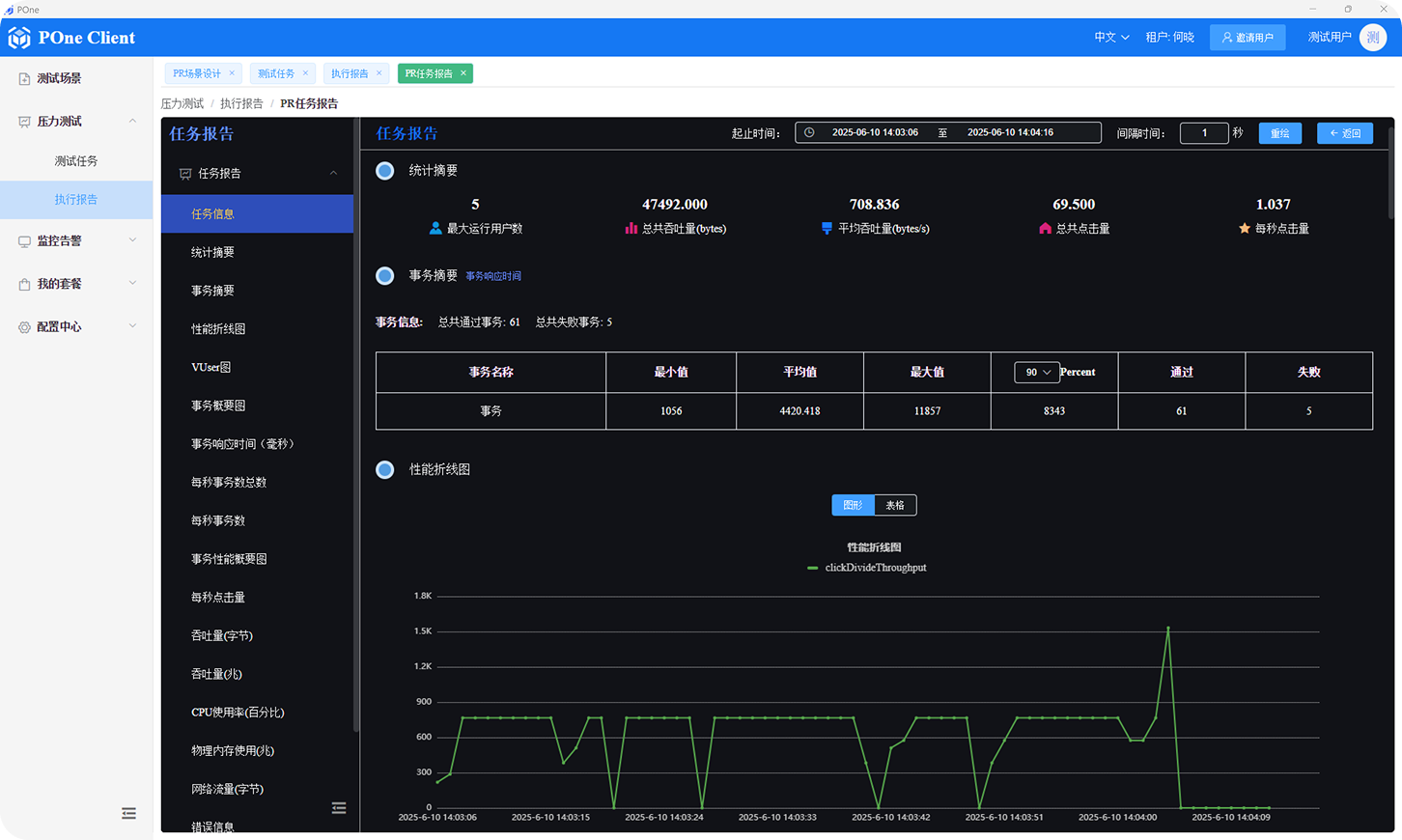This screenshot has height=840, width=1402.
Task: Switch to the 表格 table view
Action: point(895,505)
